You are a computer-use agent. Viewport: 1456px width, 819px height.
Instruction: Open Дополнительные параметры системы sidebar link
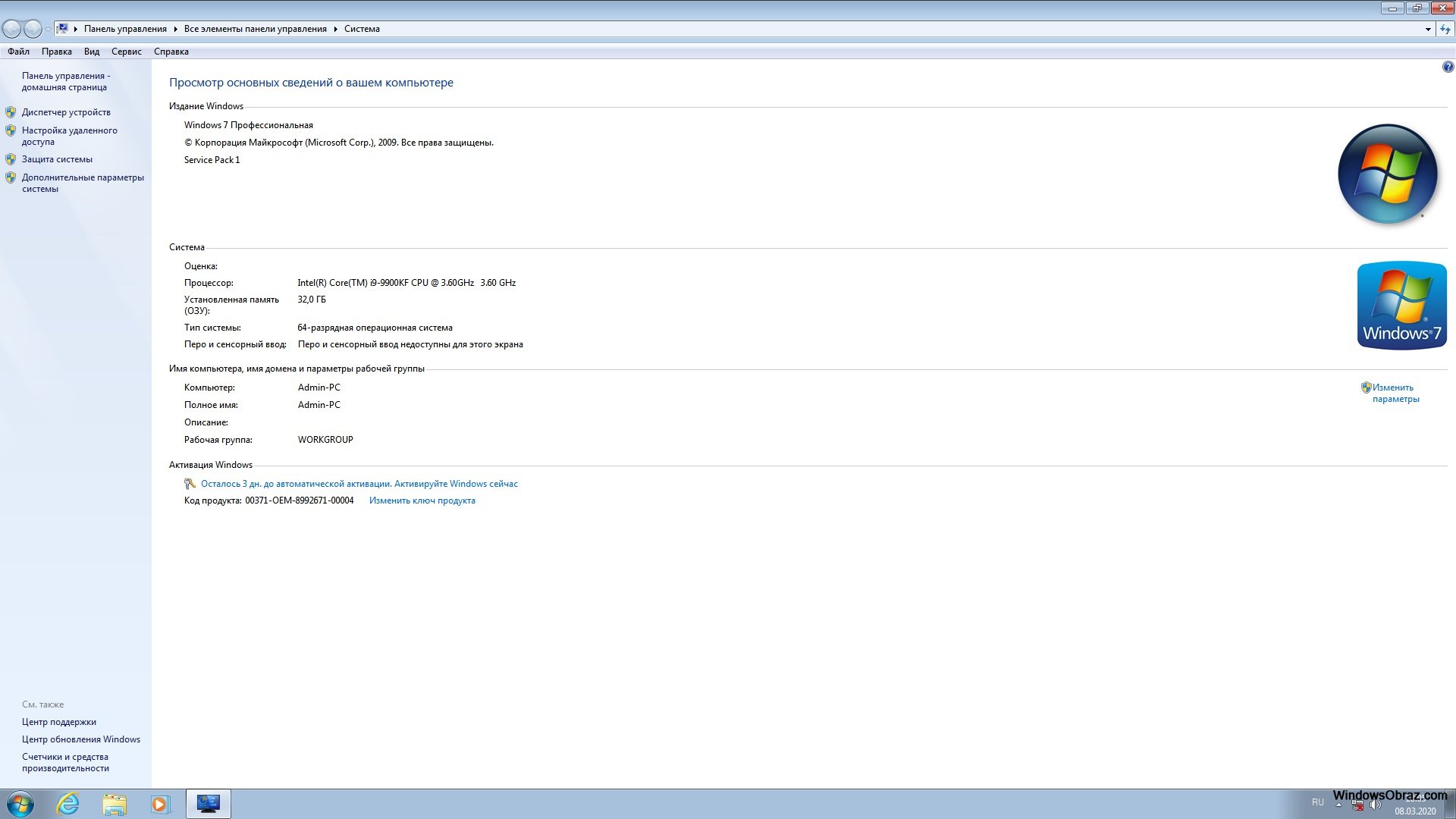click(83, 182)
